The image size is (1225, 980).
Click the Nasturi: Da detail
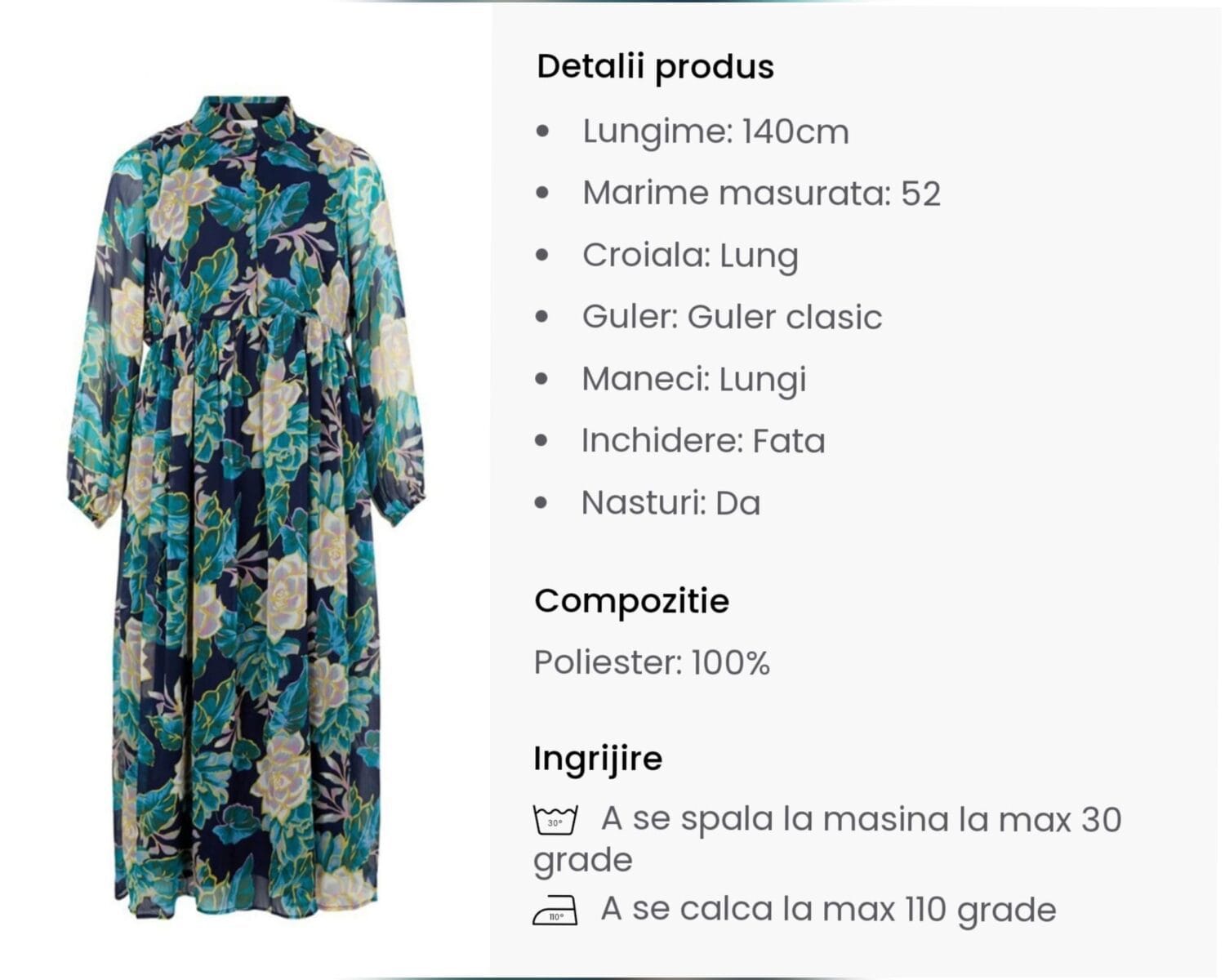(x=670, y=503)
